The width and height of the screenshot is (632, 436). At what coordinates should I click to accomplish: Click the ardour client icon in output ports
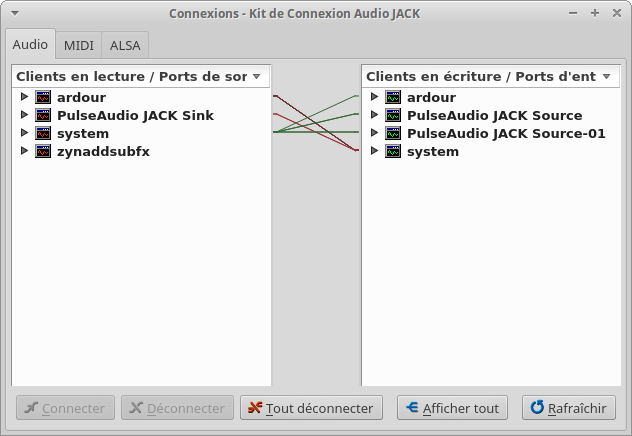43,97
